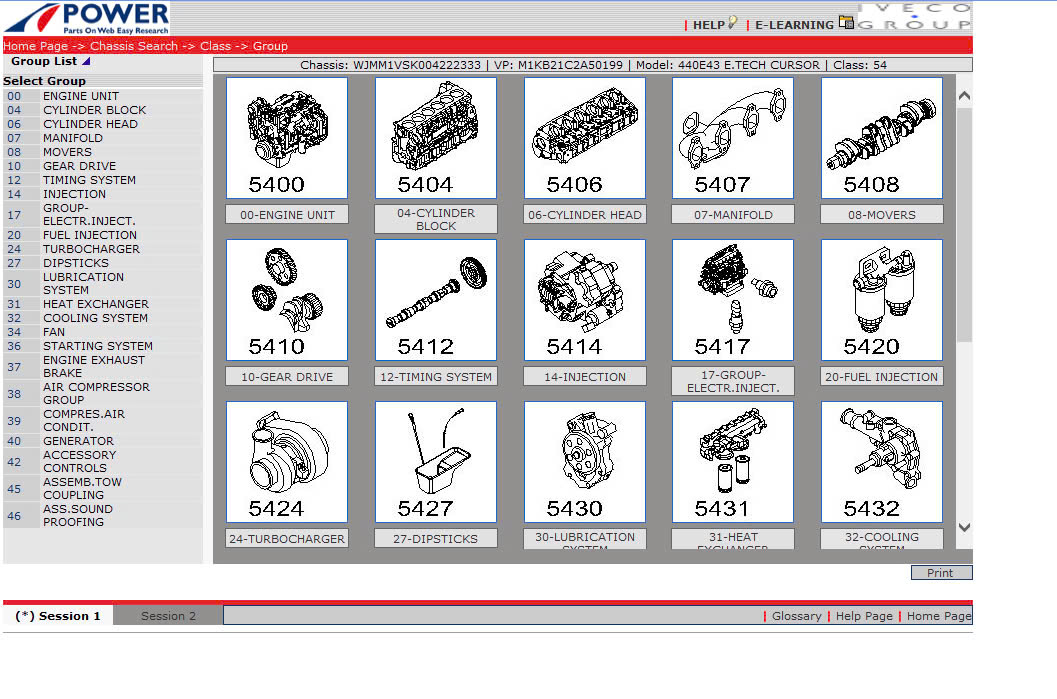The image size is (1057, 699).
Task: Click the 07-MANIFOLD button
Action: [733, 214]
